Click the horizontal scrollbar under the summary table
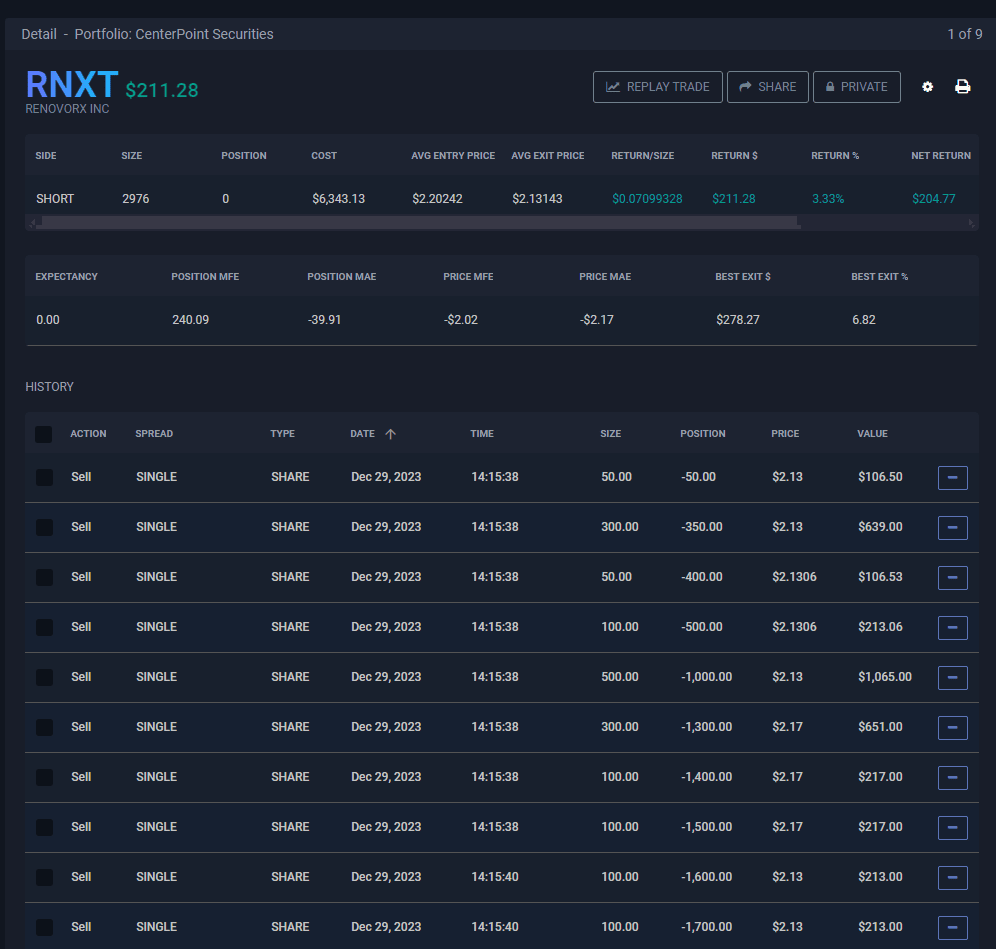Viewport: 996px width, 949px height. click(x=418, y=222)
